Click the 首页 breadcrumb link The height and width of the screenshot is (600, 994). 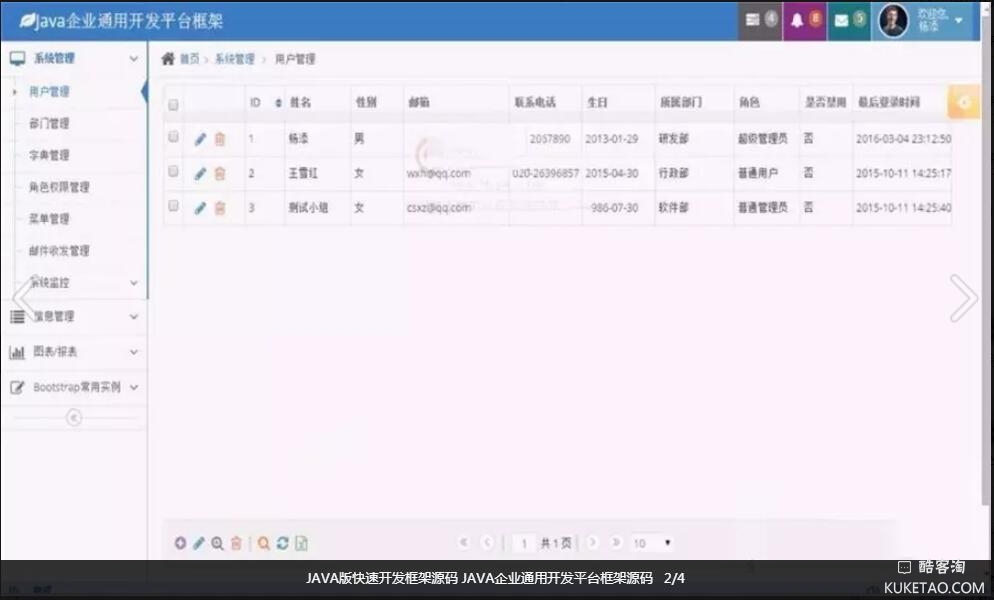tap(188, 59)
